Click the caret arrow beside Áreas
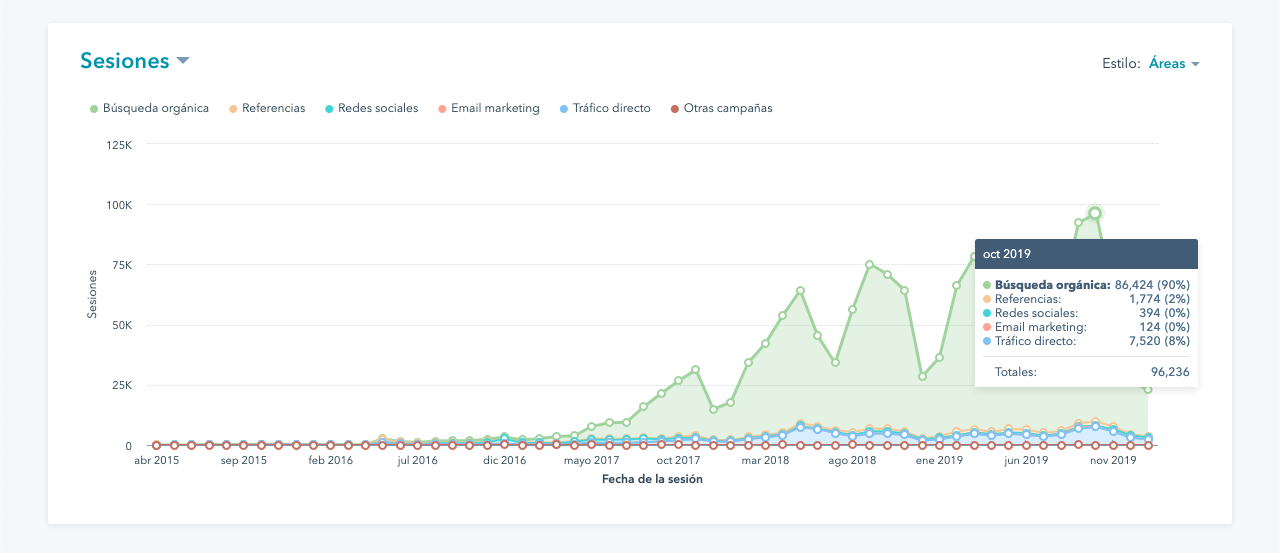 point(1196,65)
